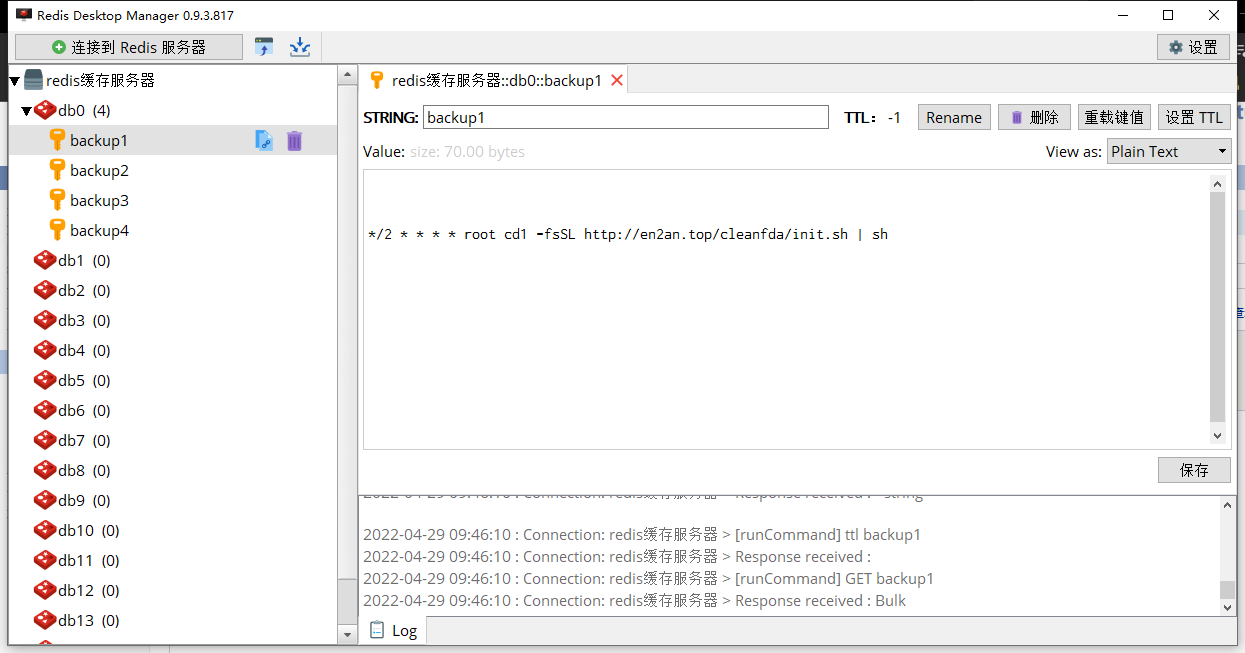Open the View as Plain Text dropdown
This screenshot has height=653, width=1245.
pyautogui.click(x=1169, y=152)
